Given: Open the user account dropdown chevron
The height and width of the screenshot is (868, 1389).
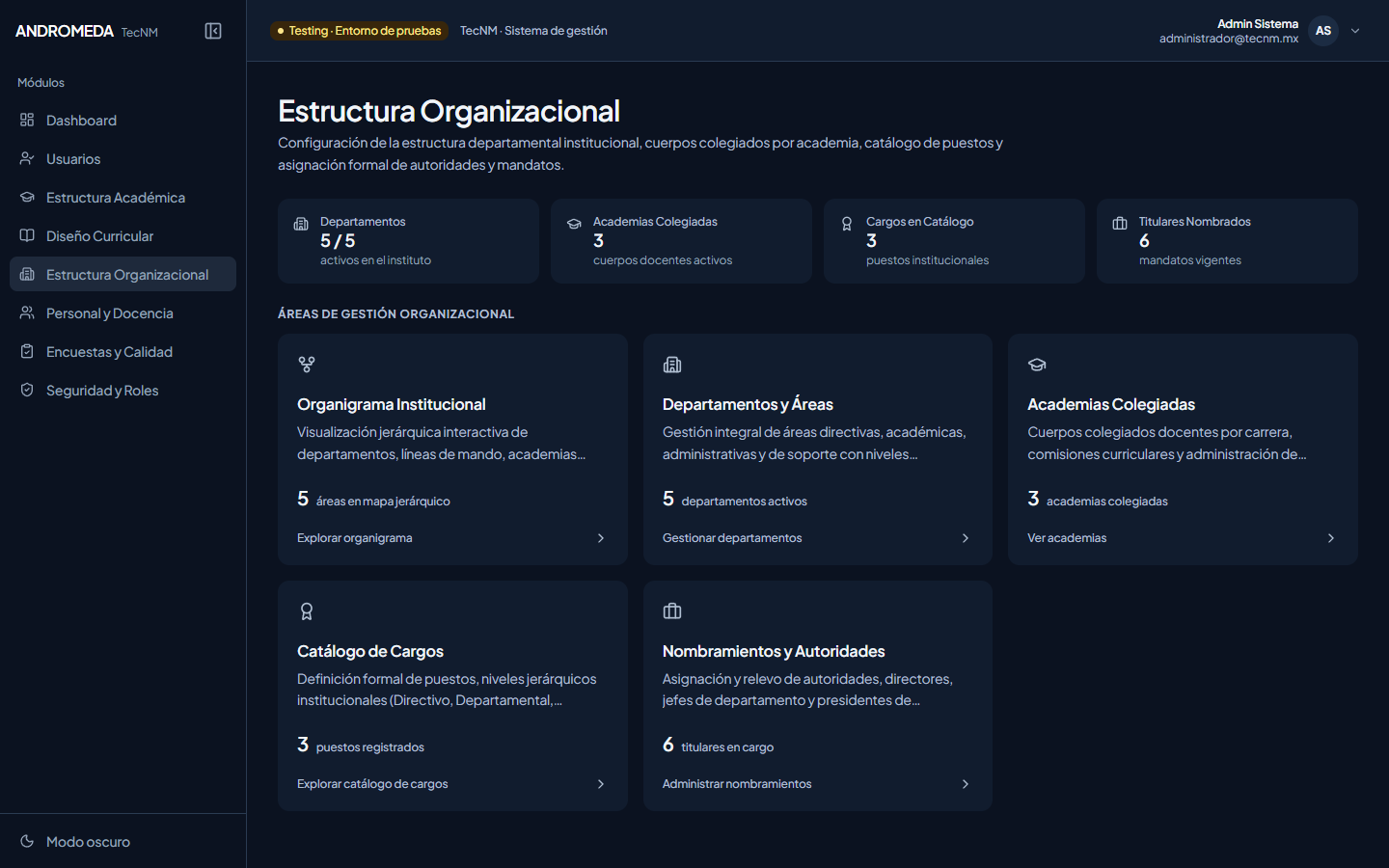Looking at the screenshot, I should [1355, 31].
